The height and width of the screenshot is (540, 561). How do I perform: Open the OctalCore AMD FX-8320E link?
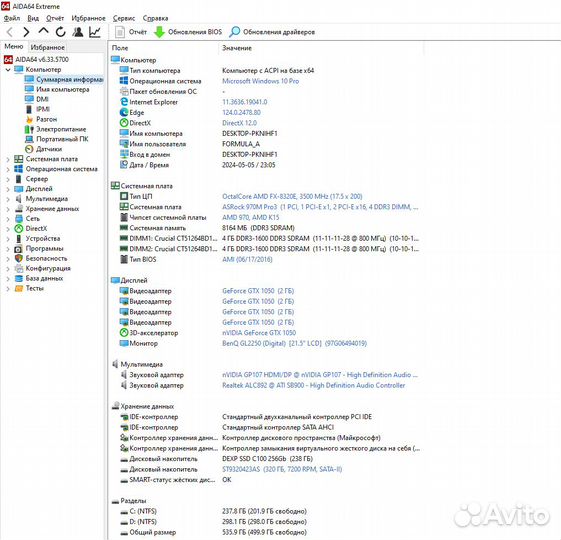coord(292,196)
